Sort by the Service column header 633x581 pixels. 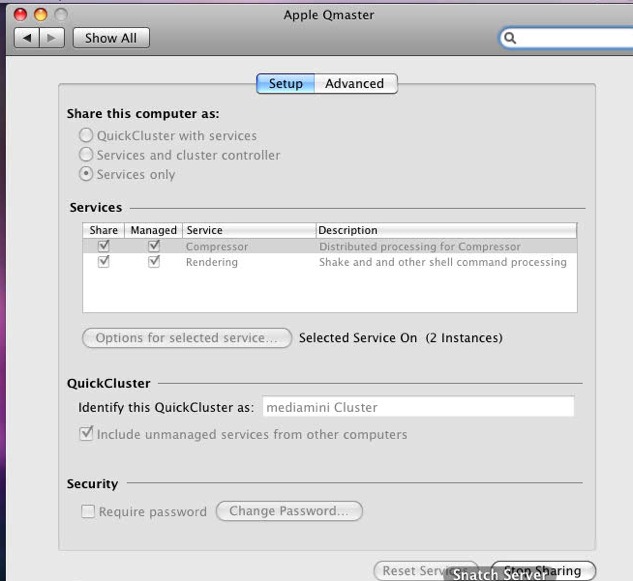coord(249,230)
